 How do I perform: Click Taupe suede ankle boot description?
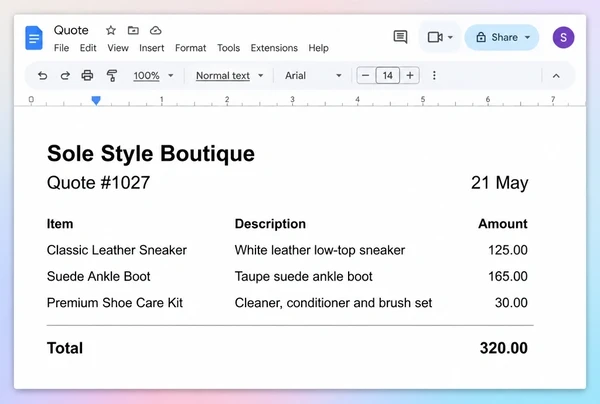303,276
